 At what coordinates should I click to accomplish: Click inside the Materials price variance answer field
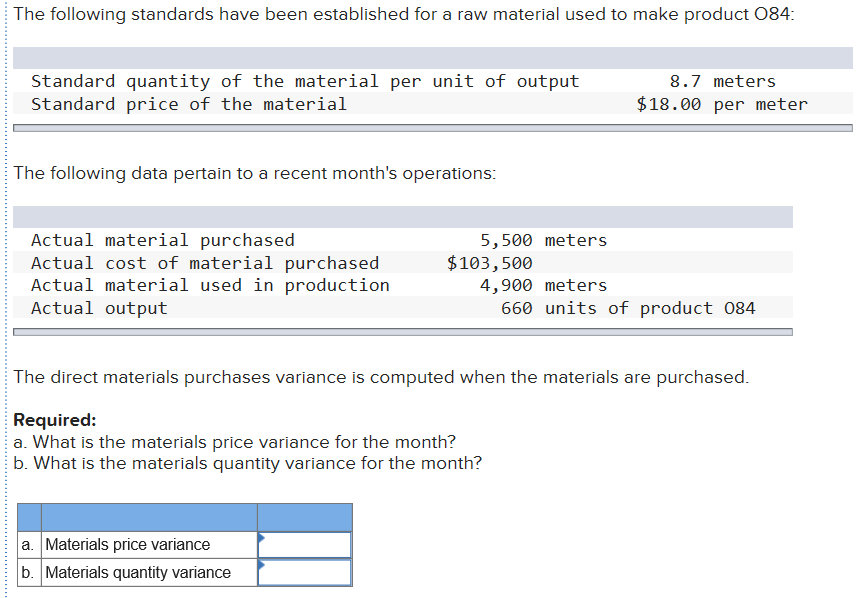click(308, 545)
